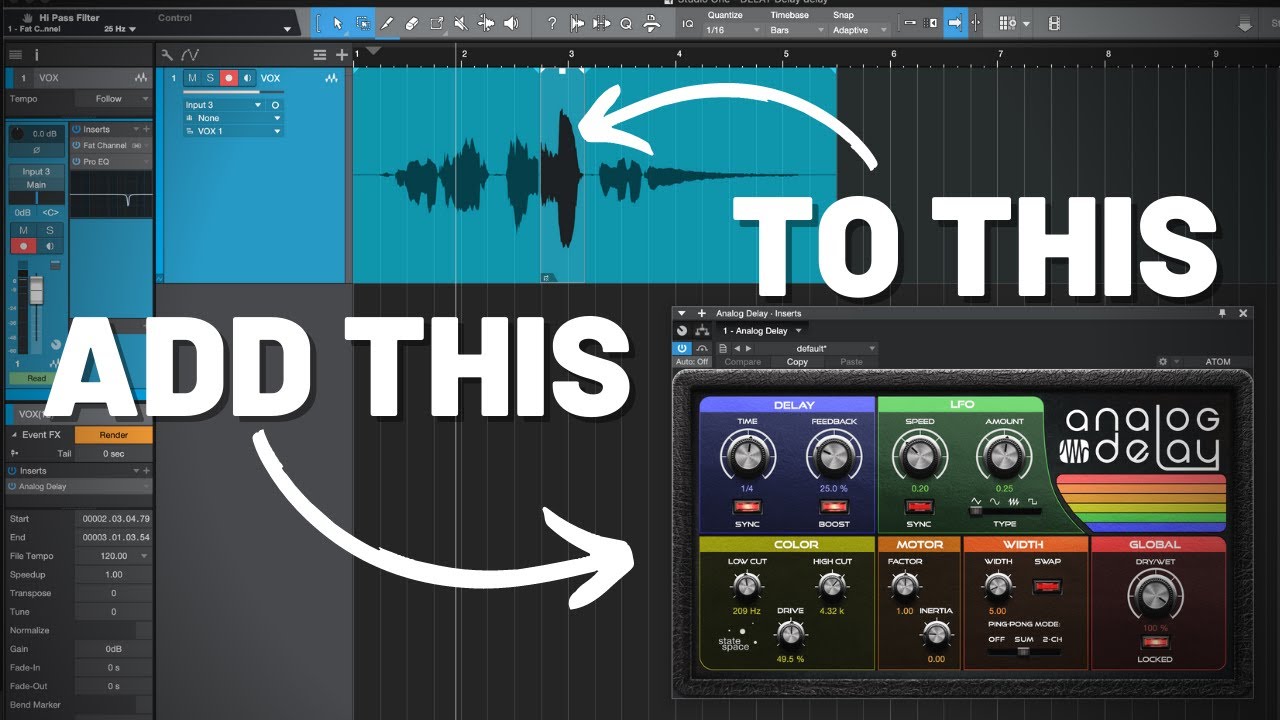Viewport: 1280px width, 720px height.
Task: Click the Compare button
Action: 743,362
